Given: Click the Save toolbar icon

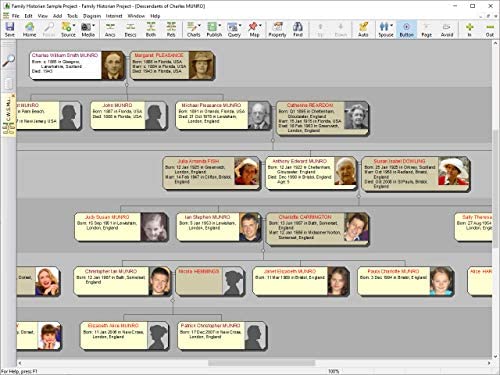Looking at the screenshot, I should 10,29.
